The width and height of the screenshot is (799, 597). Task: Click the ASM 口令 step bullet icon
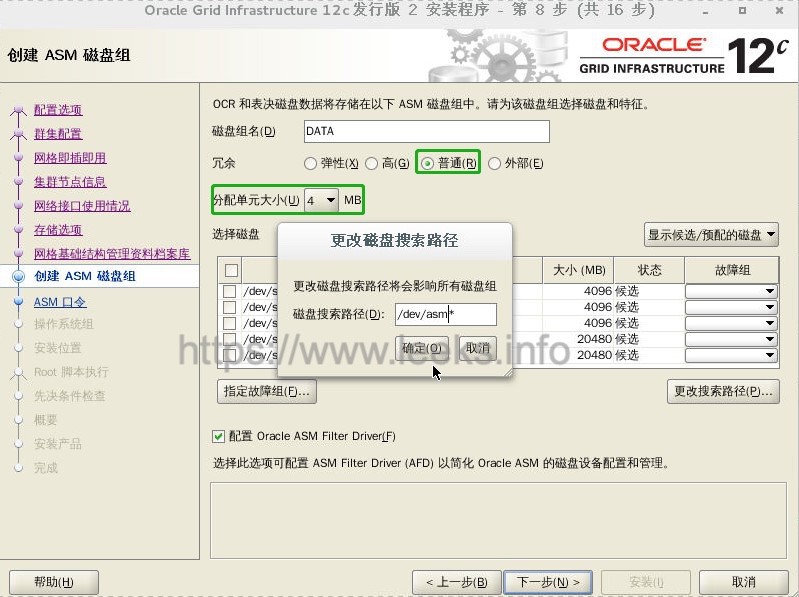click(x=18, y=302)
